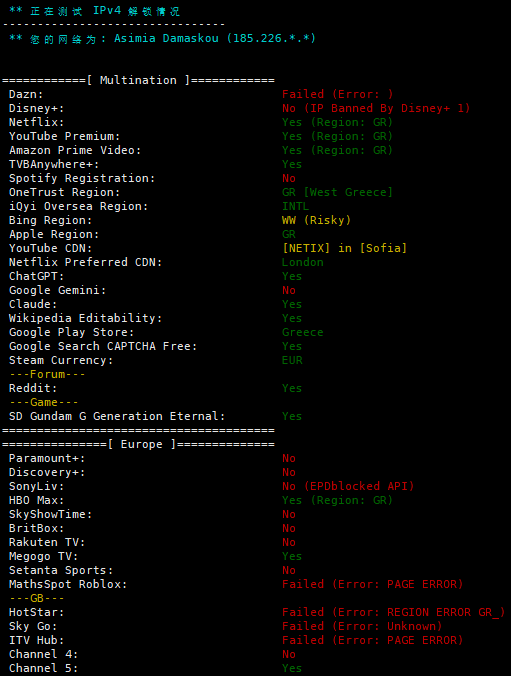Click the Europe section header
The width and height of the screenshot is (511, 676).
[138, 444]
